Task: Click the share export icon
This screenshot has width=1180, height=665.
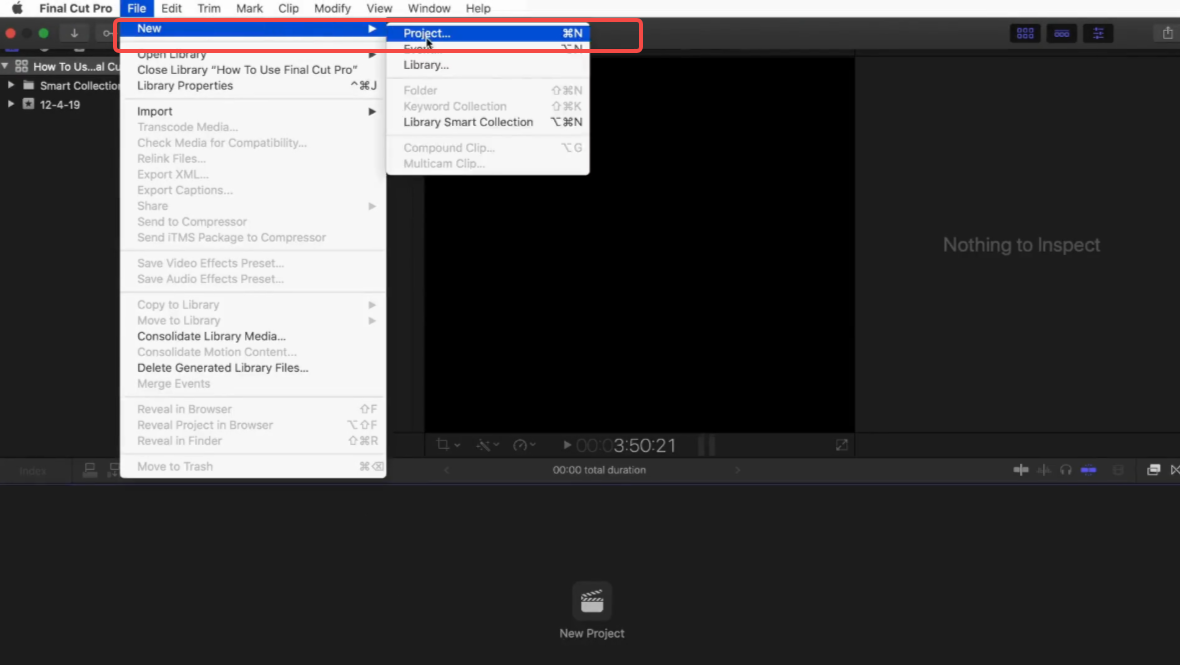Action: (x=1167, y=33)
